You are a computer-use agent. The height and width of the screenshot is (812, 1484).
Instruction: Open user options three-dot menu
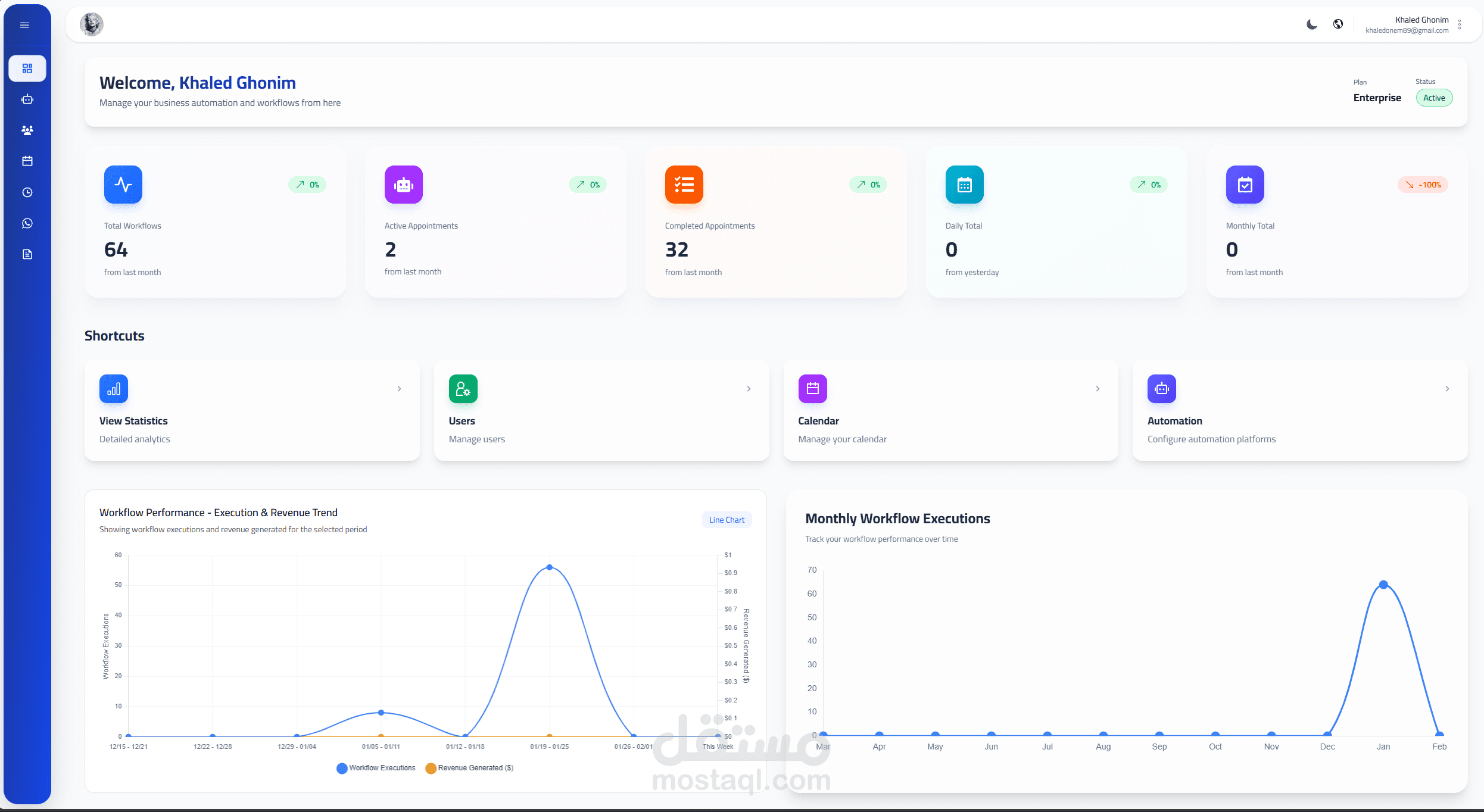[1460, 24]
